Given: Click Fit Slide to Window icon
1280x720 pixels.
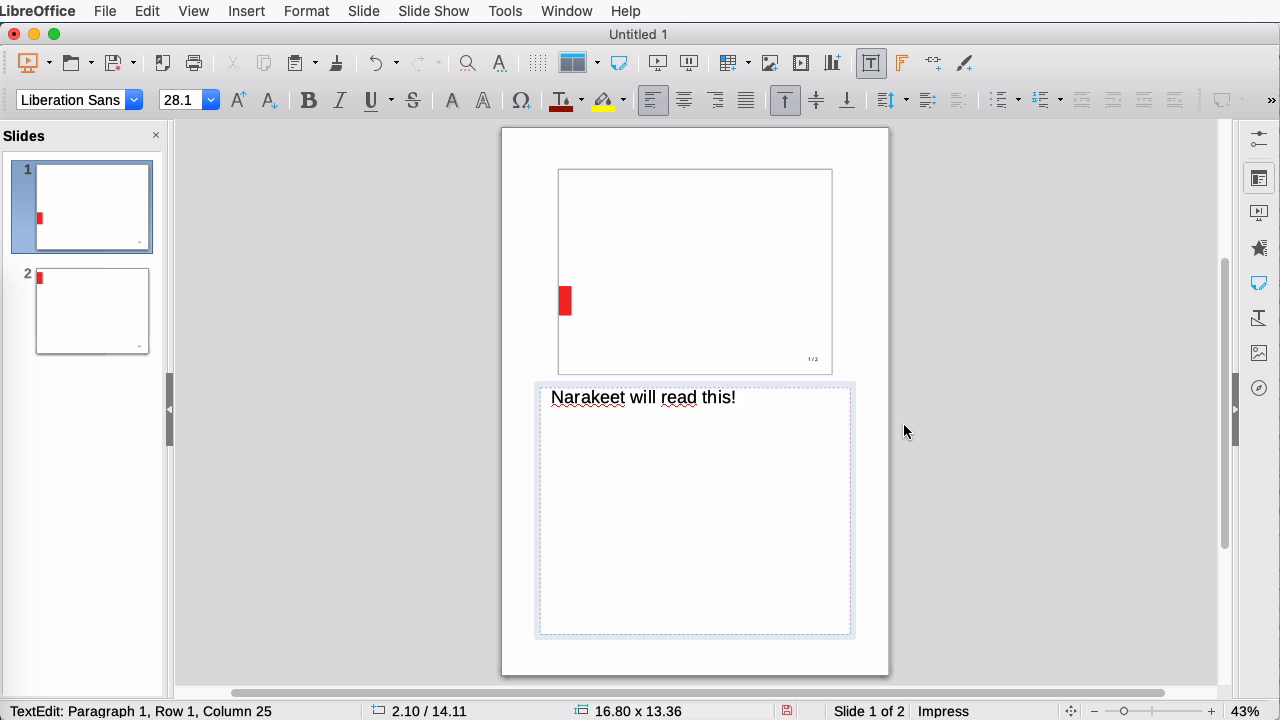Looking at the screenshot, I should click(x=1071, y=711).
